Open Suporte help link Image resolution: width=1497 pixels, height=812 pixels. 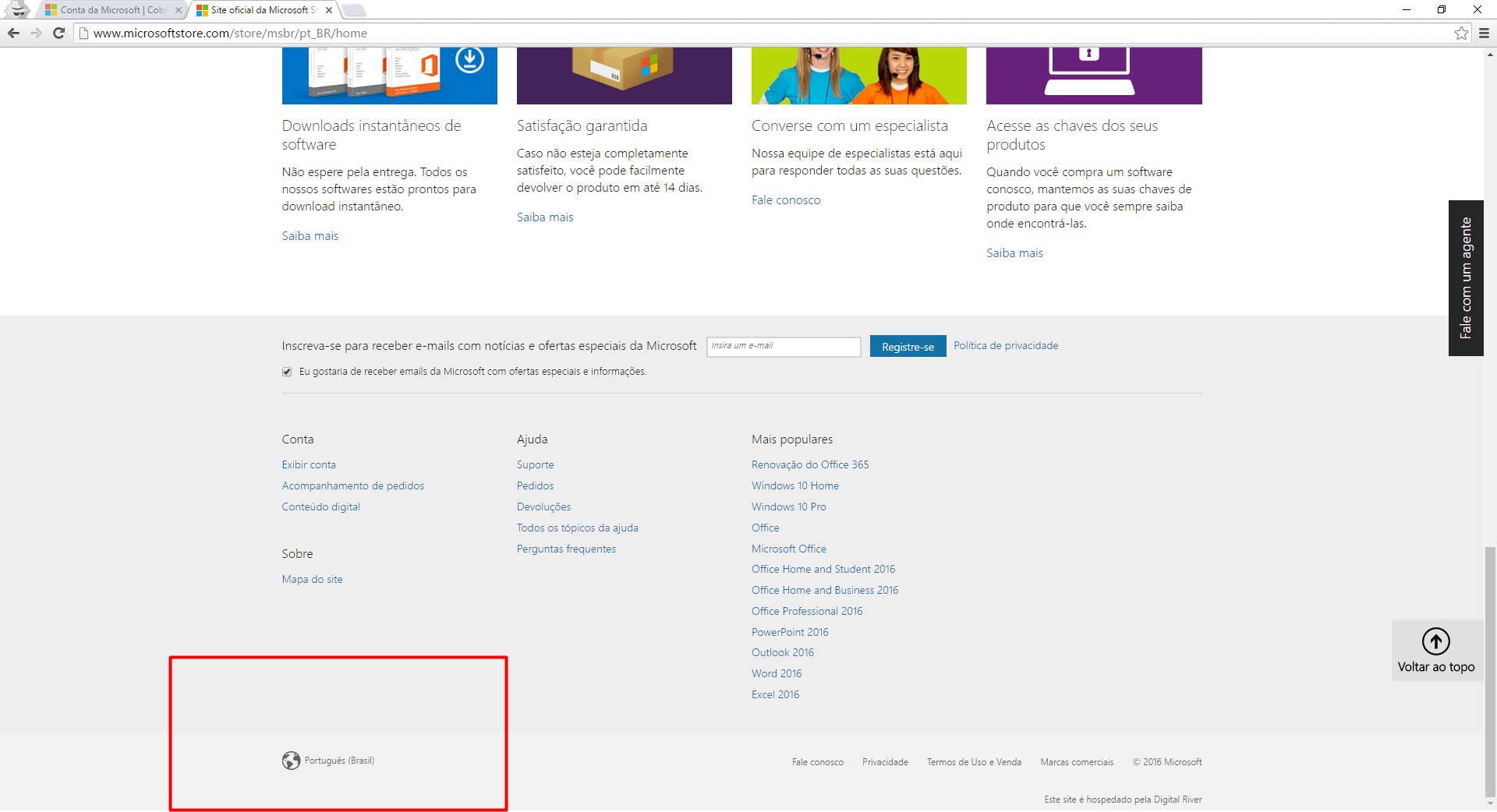click(x=535, y=464)
